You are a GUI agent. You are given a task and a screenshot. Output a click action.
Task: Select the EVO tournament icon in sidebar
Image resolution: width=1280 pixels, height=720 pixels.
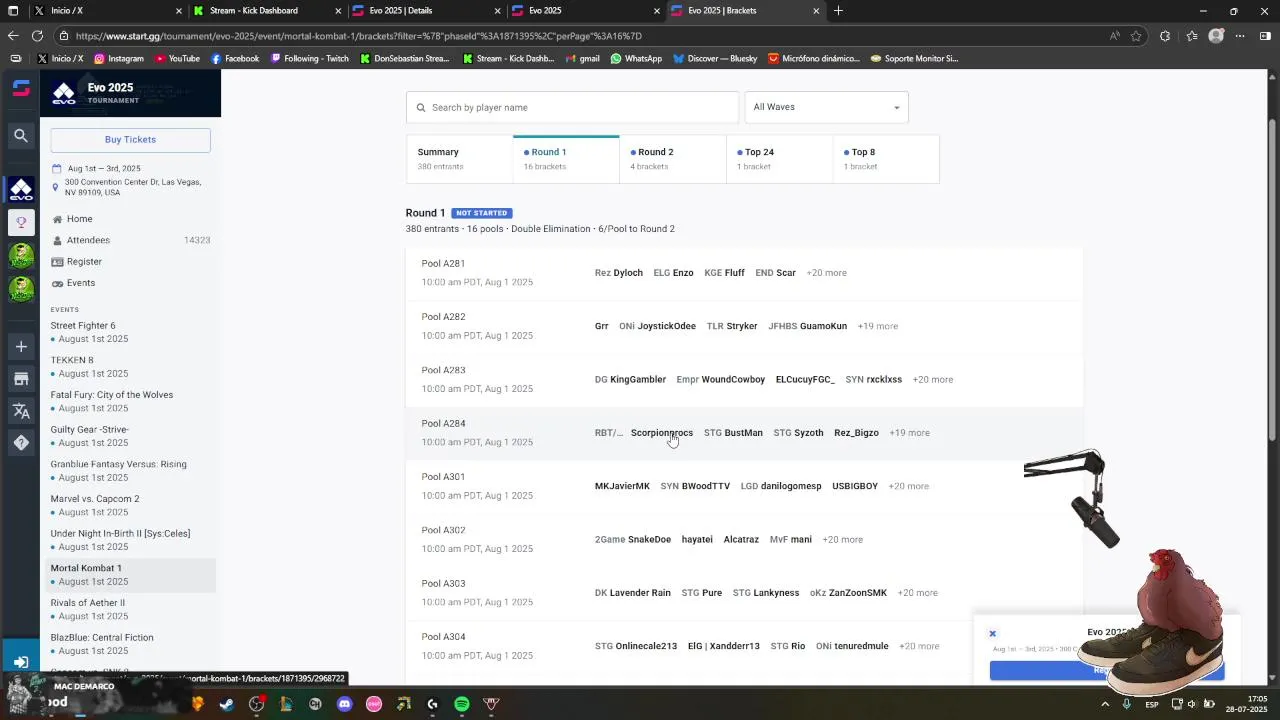(21, 189)
